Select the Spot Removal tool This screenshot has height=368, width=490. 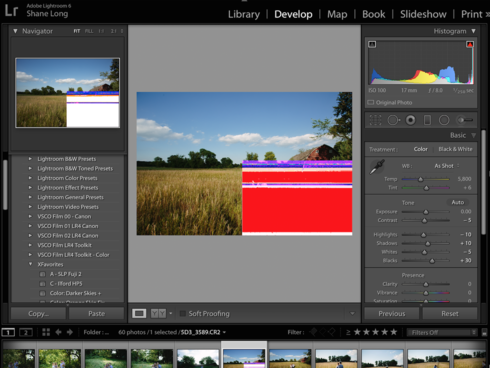pos(393,120)
